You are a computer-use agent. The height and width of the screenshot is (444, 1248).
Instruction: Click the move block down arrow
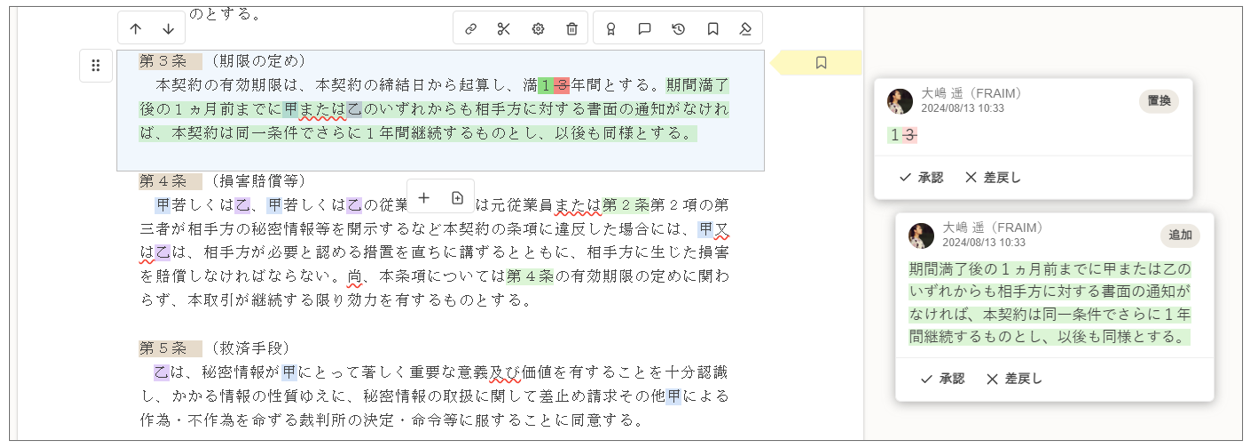[x=168, y=29]
